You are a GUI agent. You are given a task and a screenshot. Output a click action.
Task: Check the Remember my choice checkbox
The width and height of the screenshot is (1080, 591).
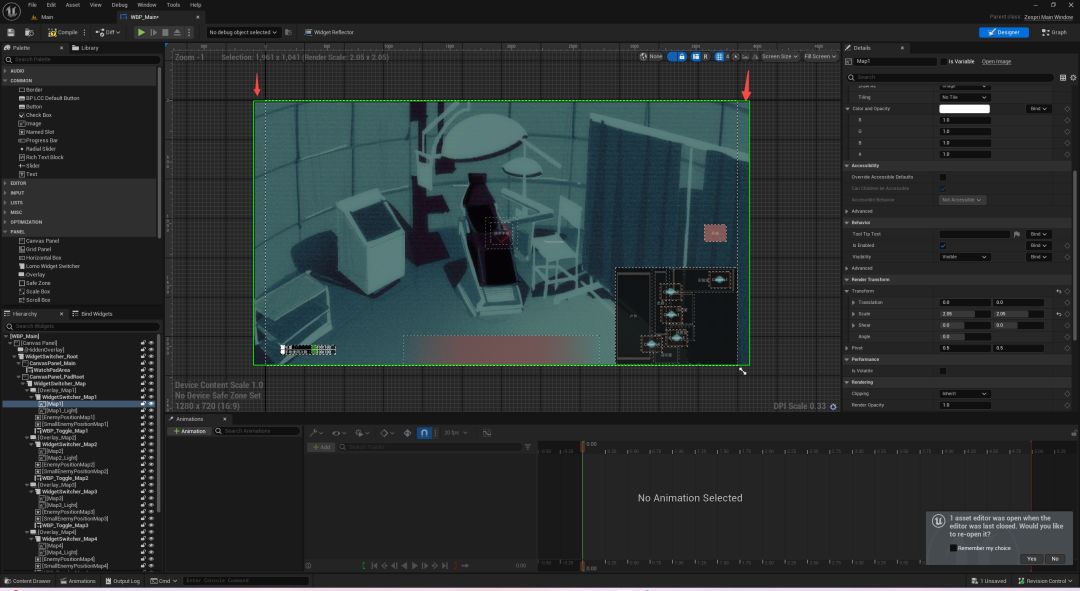tap(953, 548)
